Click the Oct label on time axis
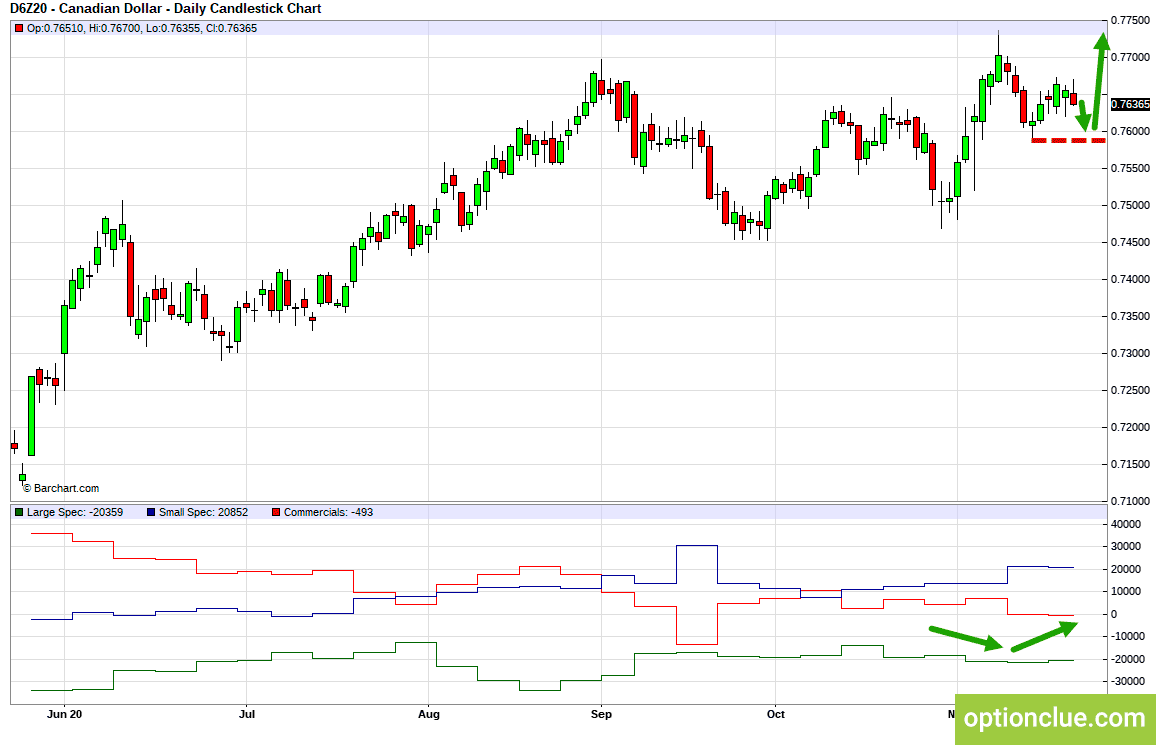Screen dimensions: 1156x745 776,714
